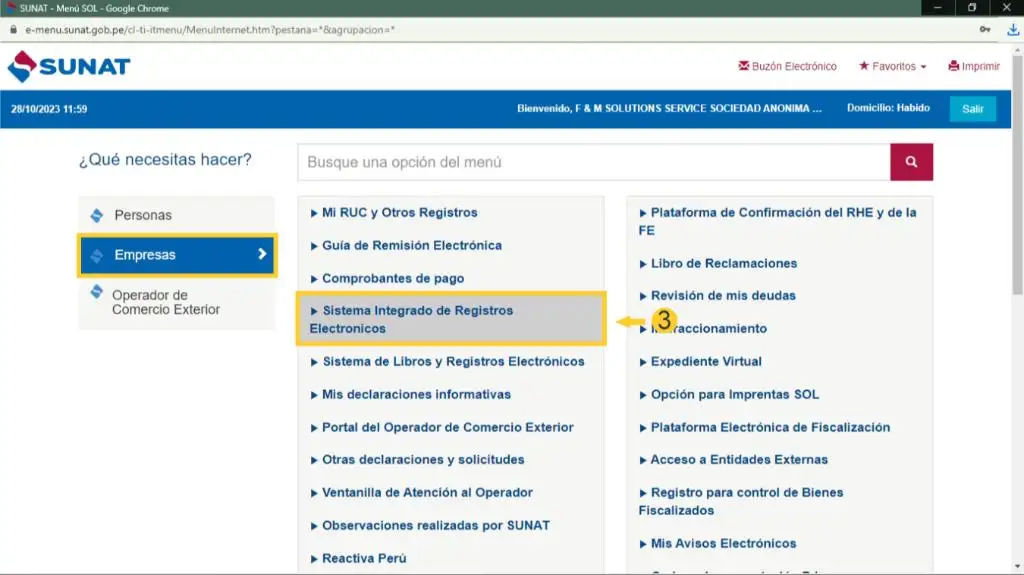Viewport: 1024px width, 575px height.
Task: Expand Mi RUC y Otros Registros
Action: tap(399, 213)
